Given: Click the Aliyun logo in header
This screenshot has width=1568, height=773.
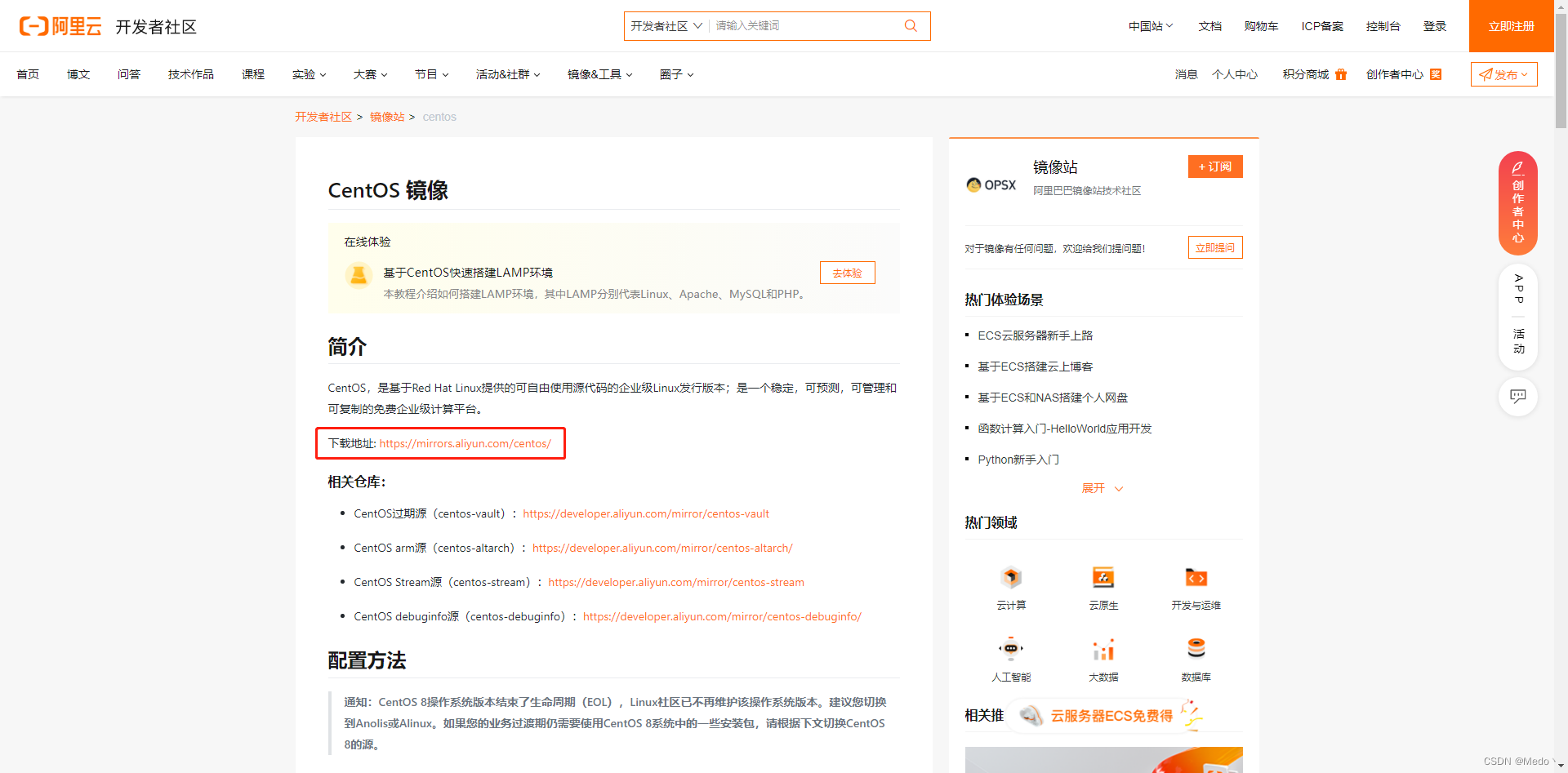Looking at the screenshot, I should click(x=60, y=26).
